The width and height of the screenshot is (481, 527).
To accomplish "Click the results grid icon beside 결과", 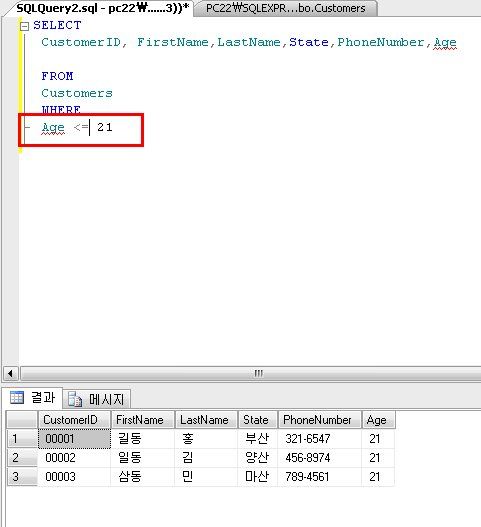I will pos(17,398).
